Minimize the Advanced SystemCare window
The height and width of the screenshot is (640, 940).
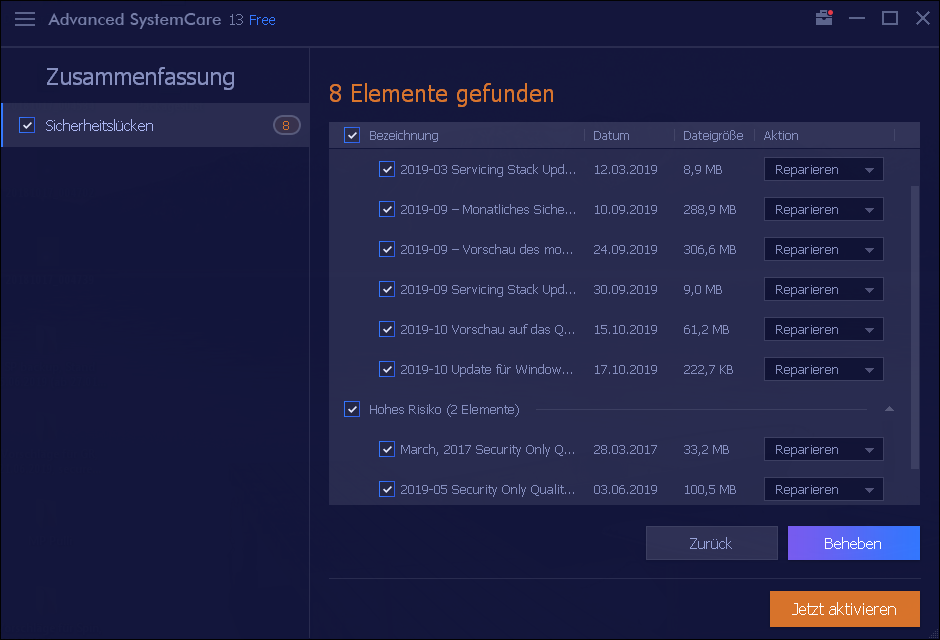click(x=857, y=18)
